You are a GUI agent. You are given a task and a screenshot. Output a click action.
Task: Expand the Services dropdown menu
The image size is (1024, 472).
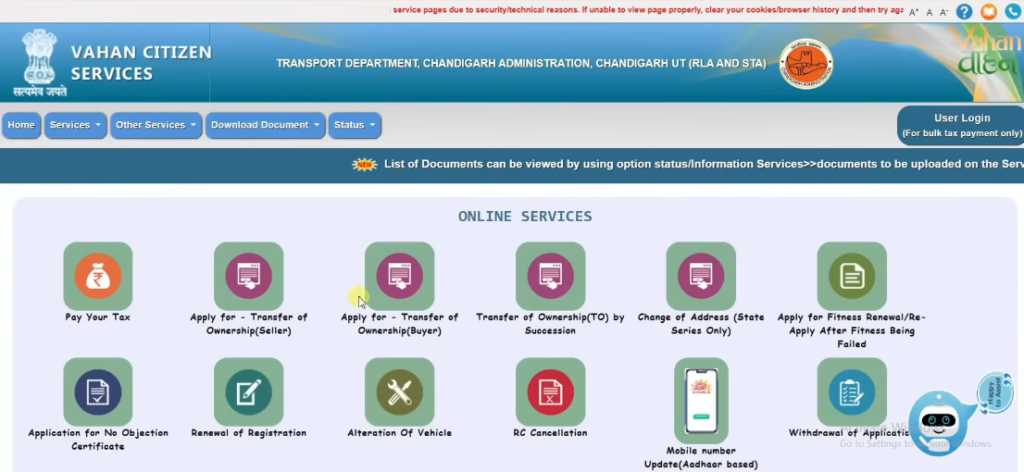click(76, 125)
